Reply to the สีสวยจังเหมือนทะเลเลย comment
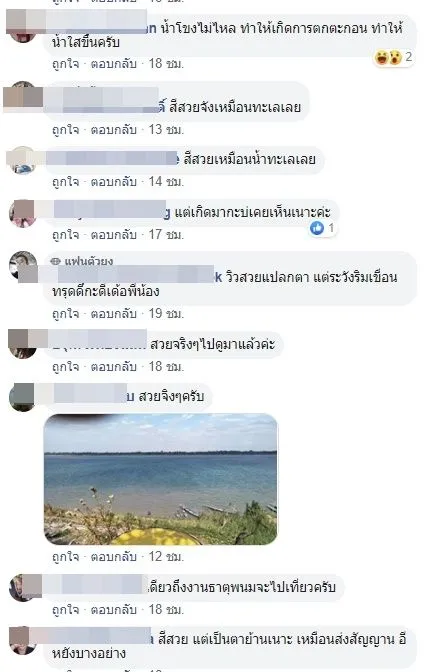Screen dimensions: 442x672 (x=114, y=129)
